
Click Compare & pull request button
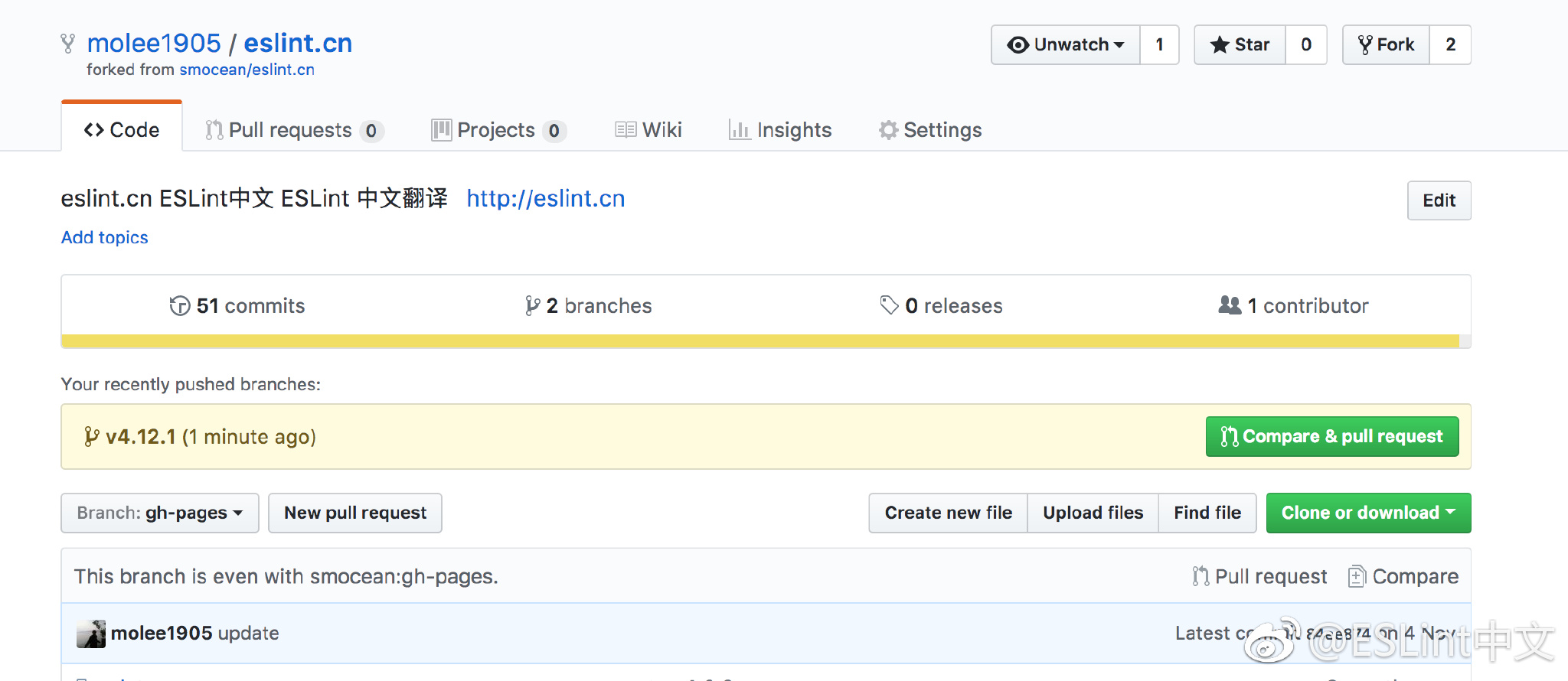[x=1332, y=436]
